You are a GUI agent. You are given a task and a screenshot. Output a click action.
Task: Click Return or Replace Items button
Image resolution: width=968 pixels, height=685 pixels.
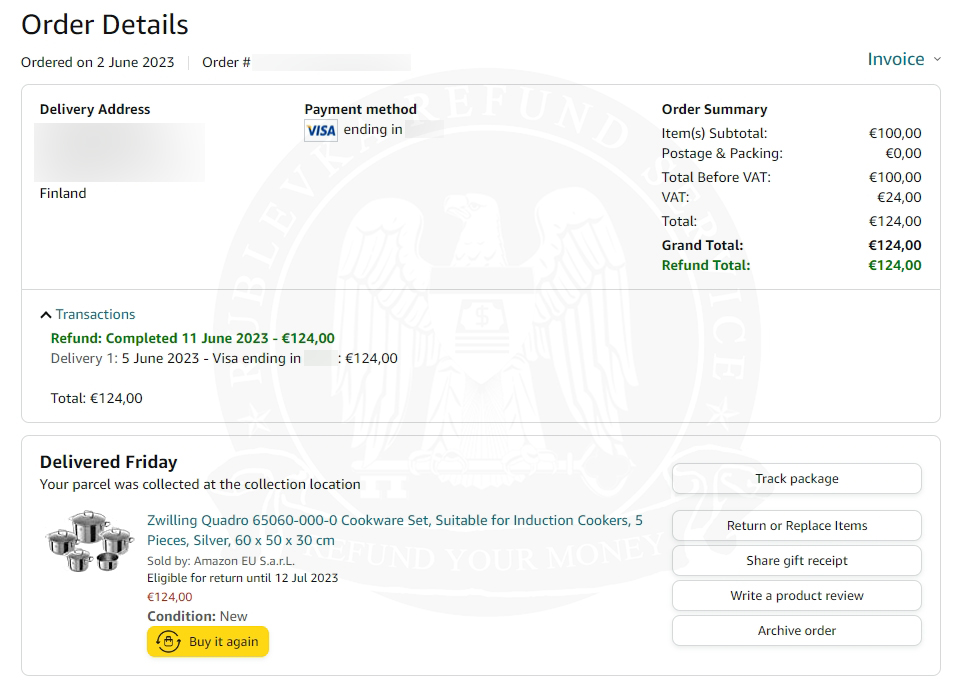(796, 526)
